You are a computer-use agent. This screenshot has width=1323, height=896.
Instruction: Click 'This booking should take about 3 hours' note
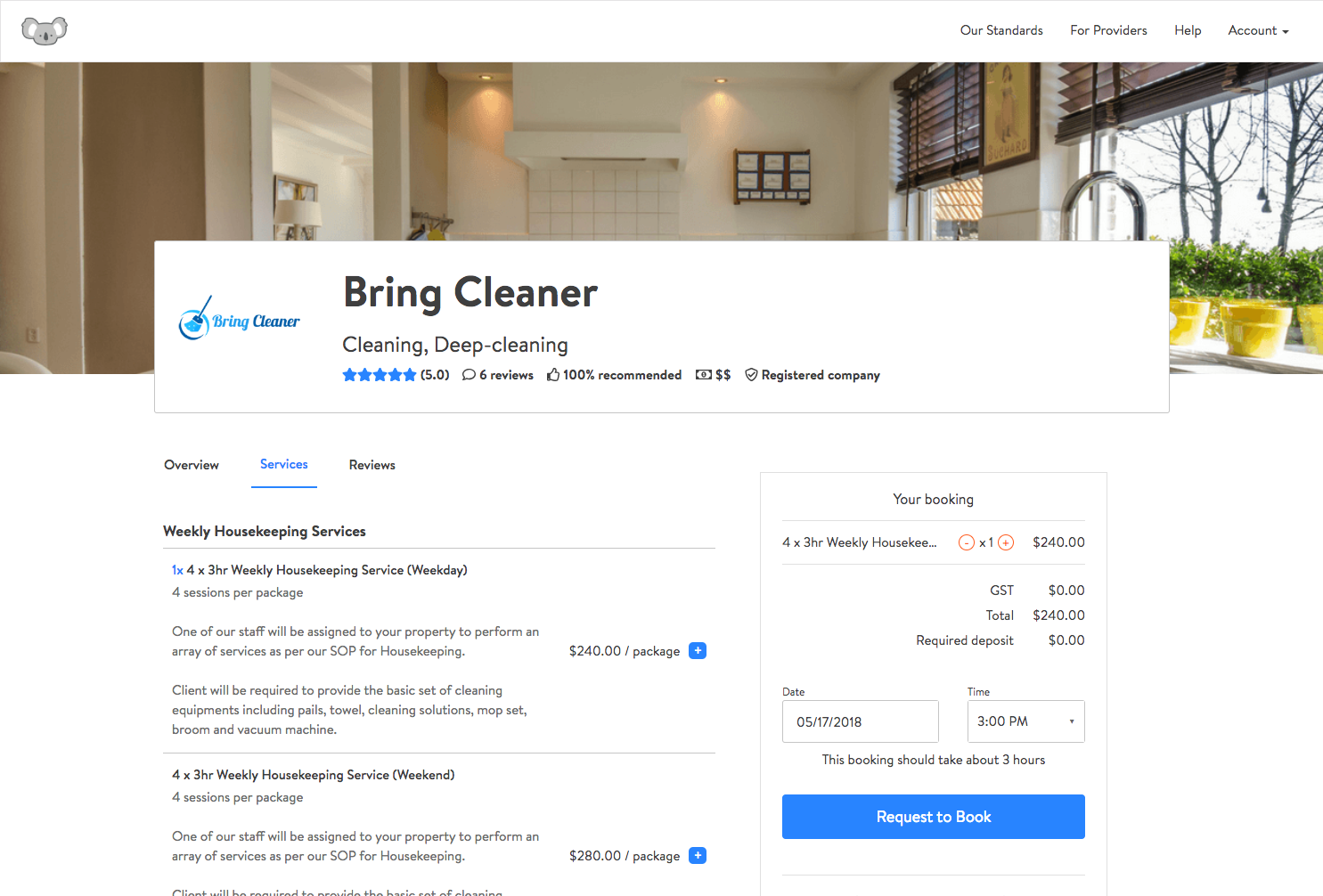pos(934,760)
